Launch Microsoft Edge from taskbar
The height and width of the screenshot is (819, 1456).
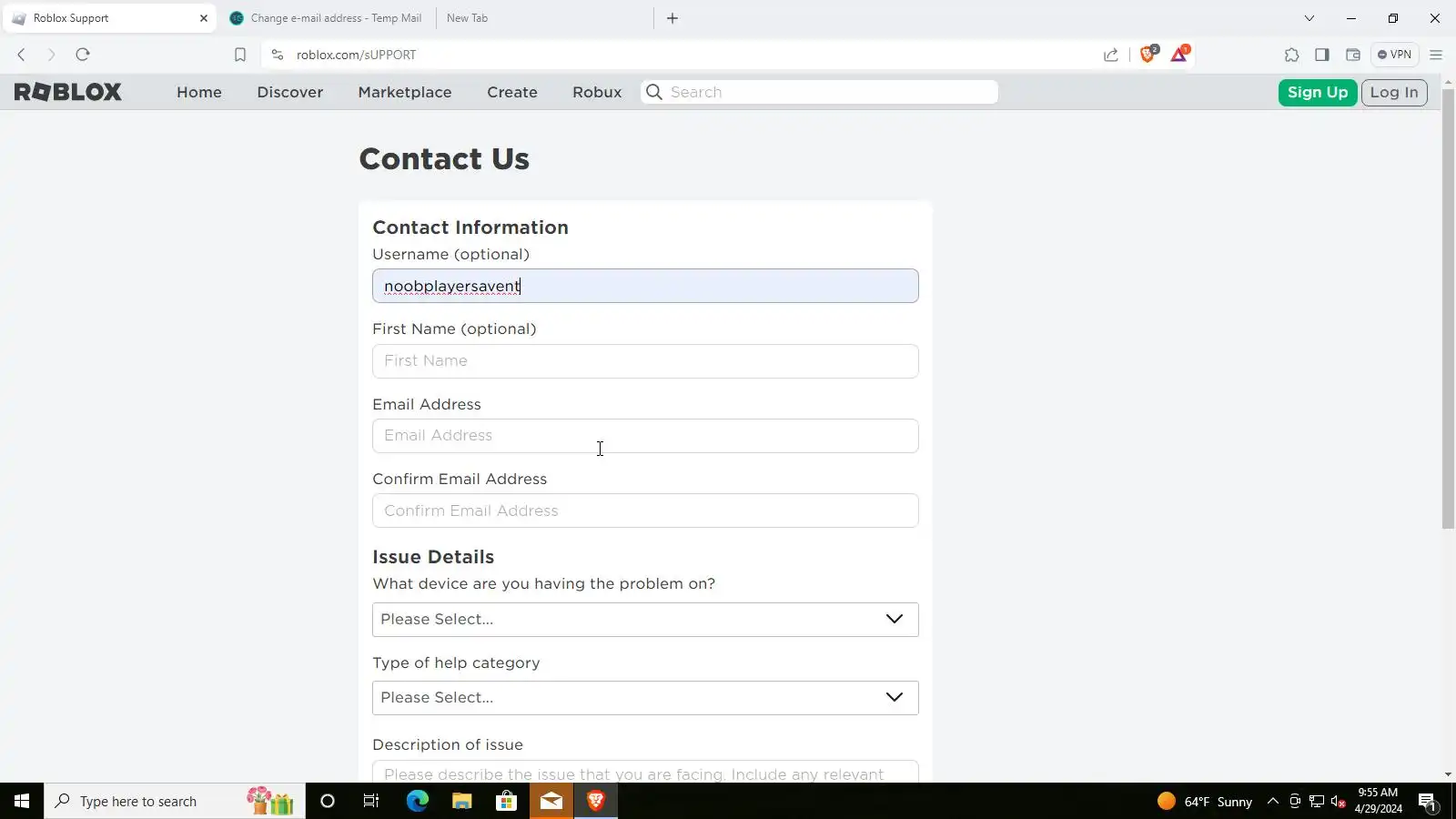coord(417,801)
